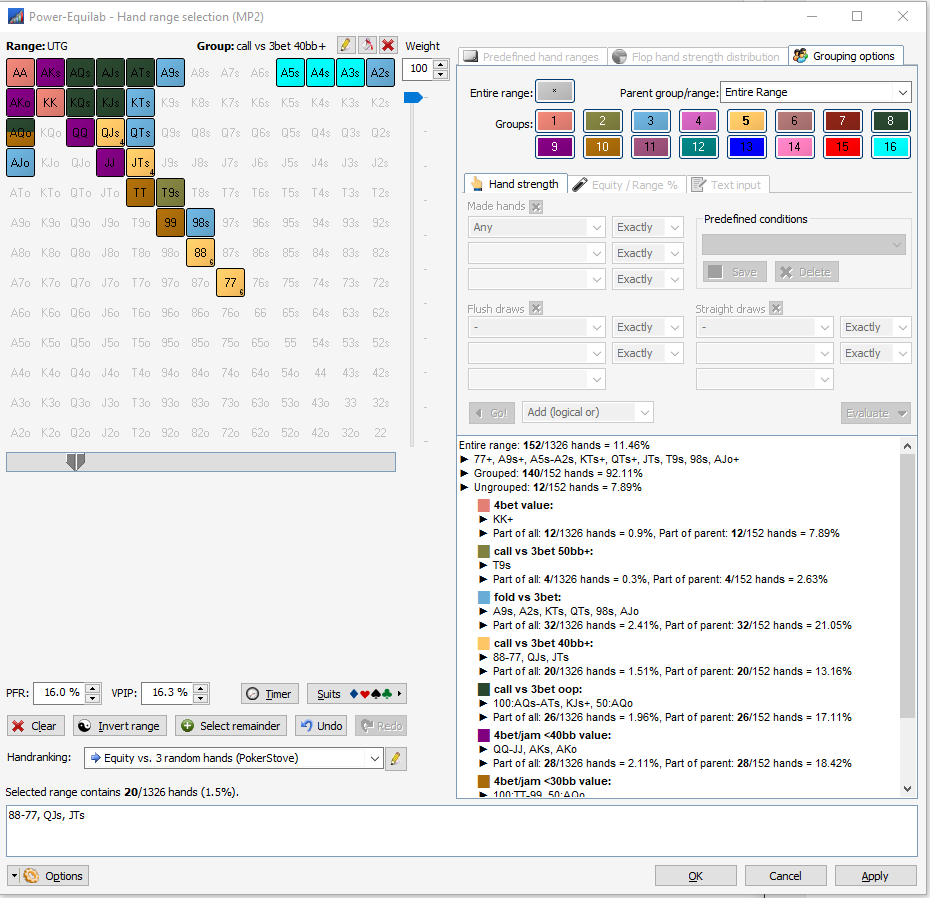Click the Entire range asterisk button
The image size is (930, 898).
tap(554, 91)
